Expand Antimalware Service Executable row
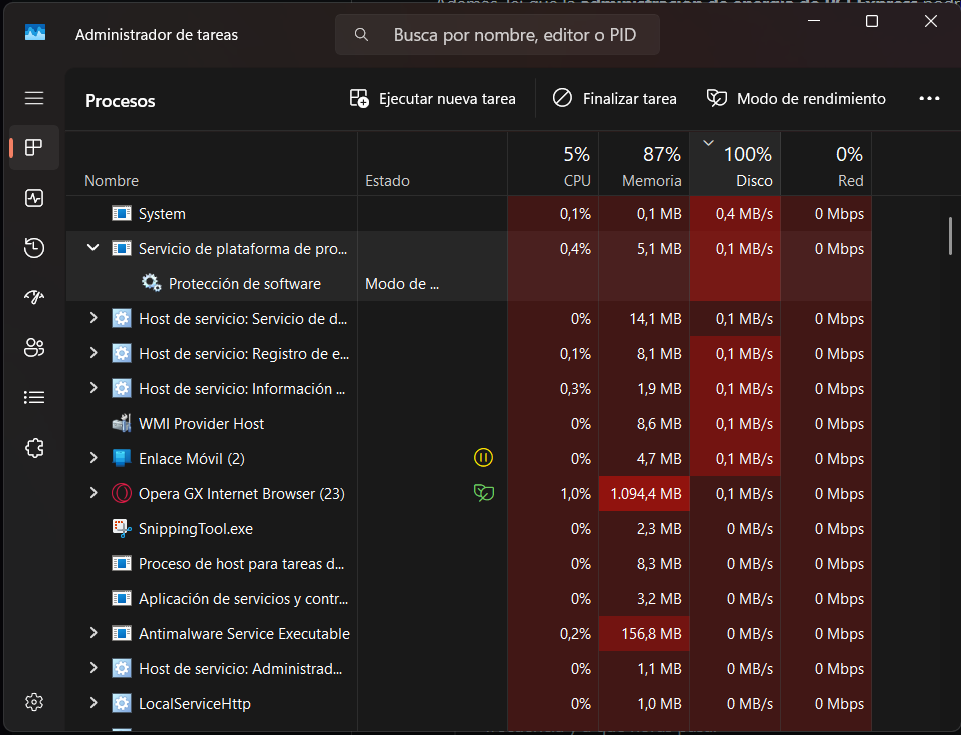Screen dimensions: 961x735 (93, 633)
